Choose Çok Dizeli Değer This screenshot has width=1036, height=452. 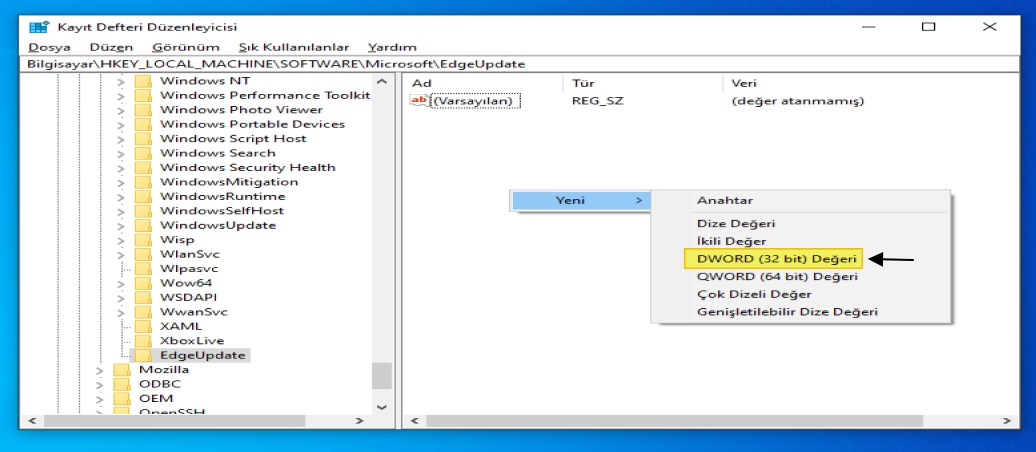pos(754,294)
